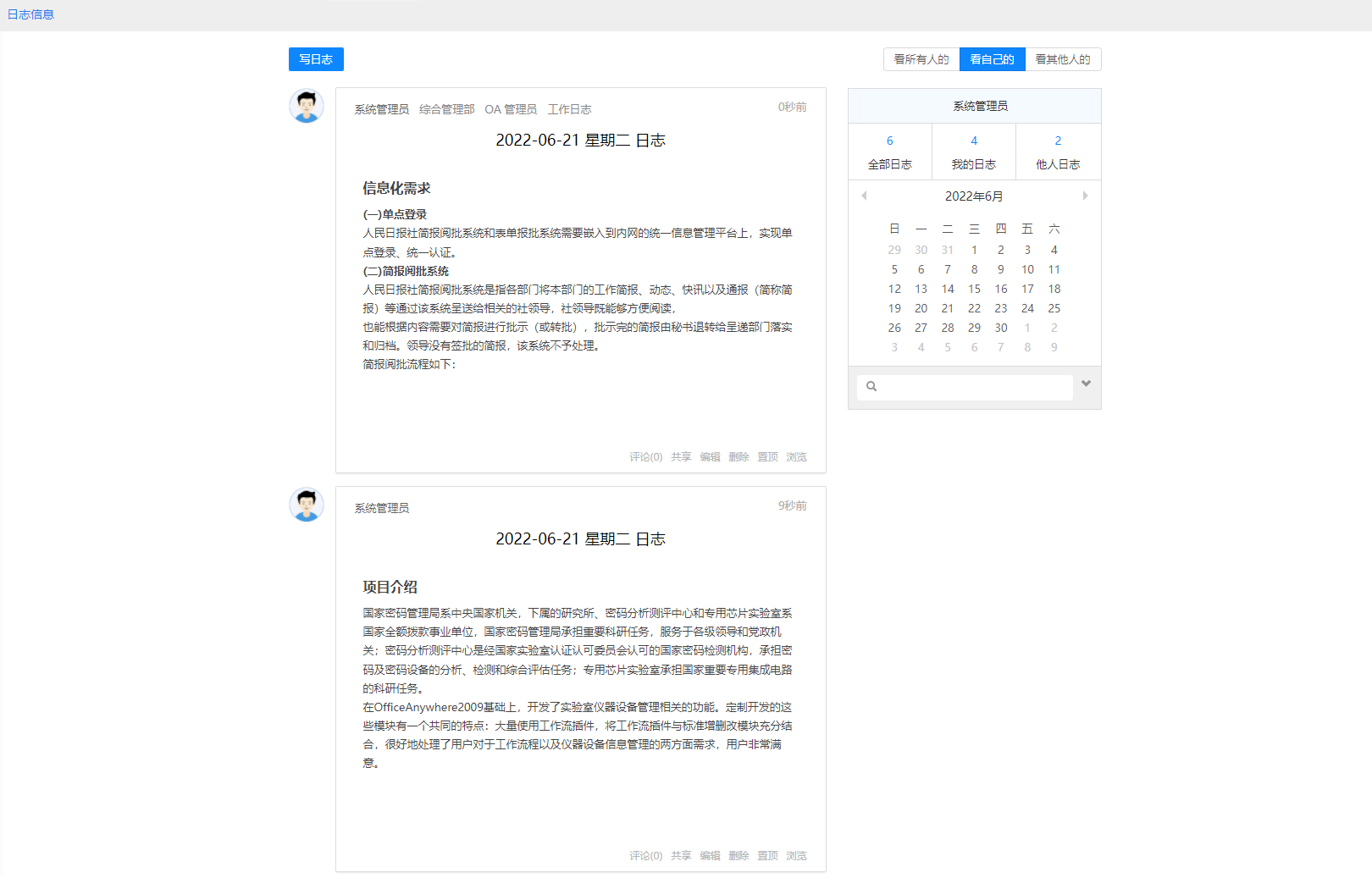This screenshot has height=878, width=1372.
Task: Click 编辑 on the first log entry
Action: pyautogui.click(x=710, y=457)
